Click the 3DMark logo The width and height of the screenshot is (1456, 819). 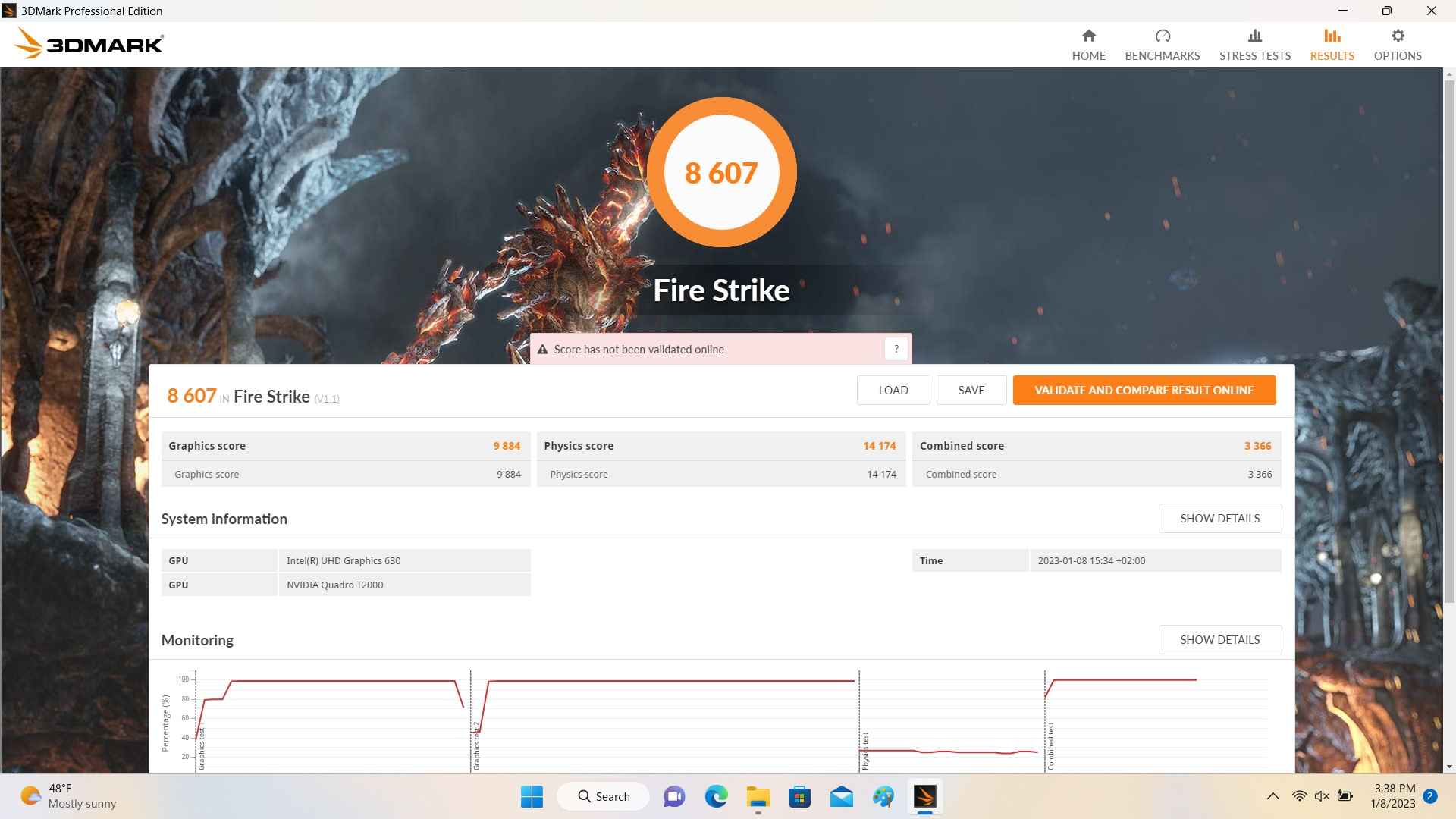point(89,44)
